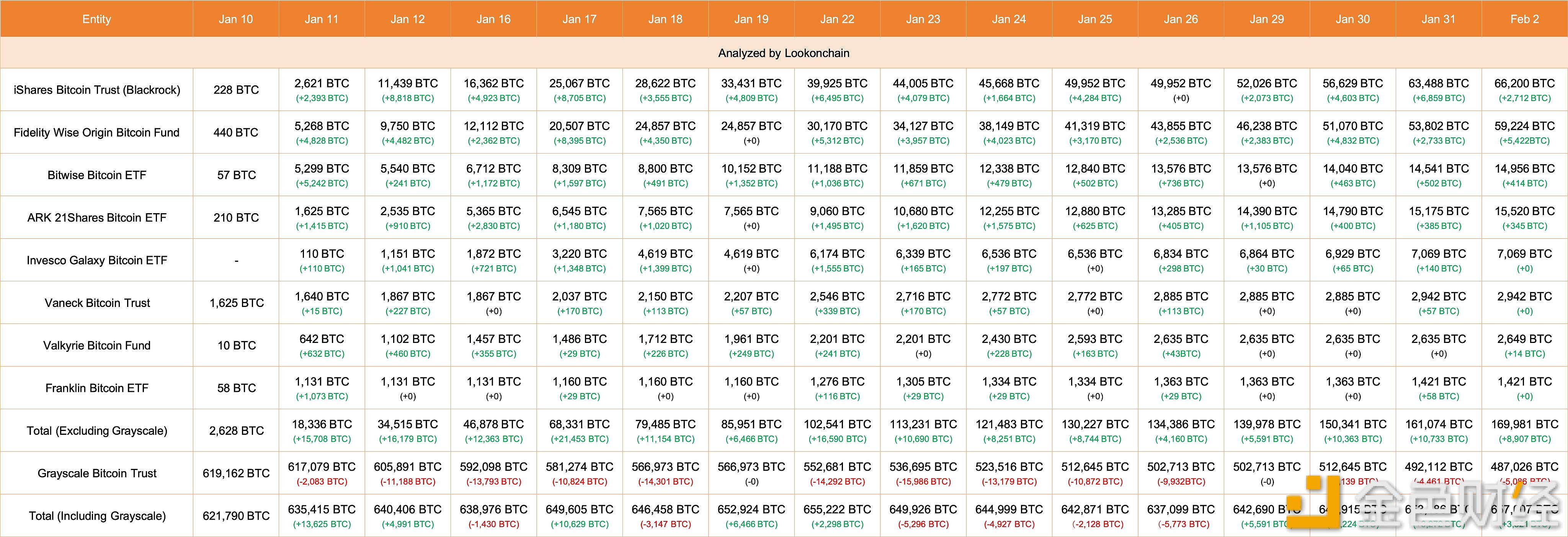Click the Jan 22 column header
Viewport: 1568px width, 537px height.
(838, 19)
